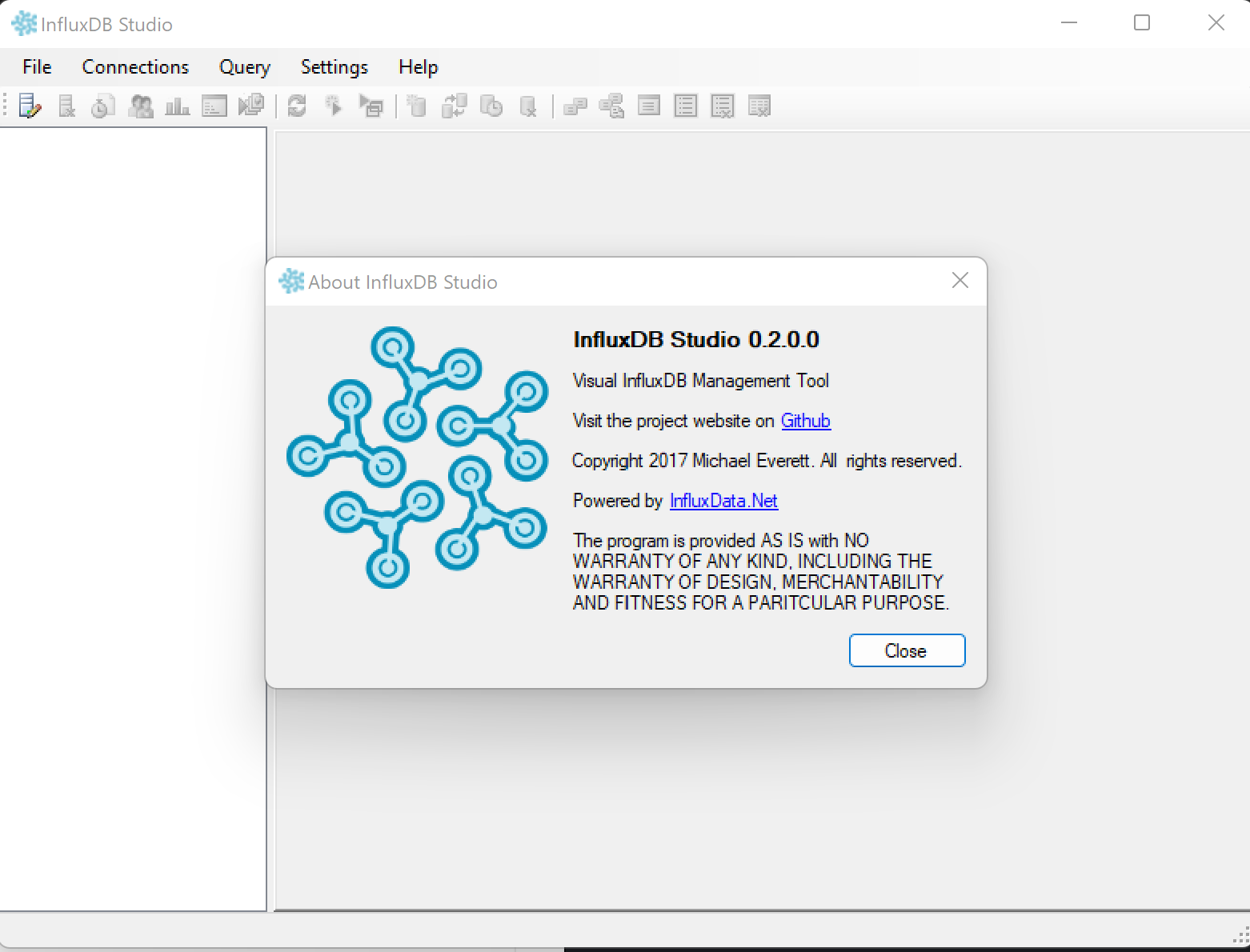Follow the Github project link

point(806,421)
